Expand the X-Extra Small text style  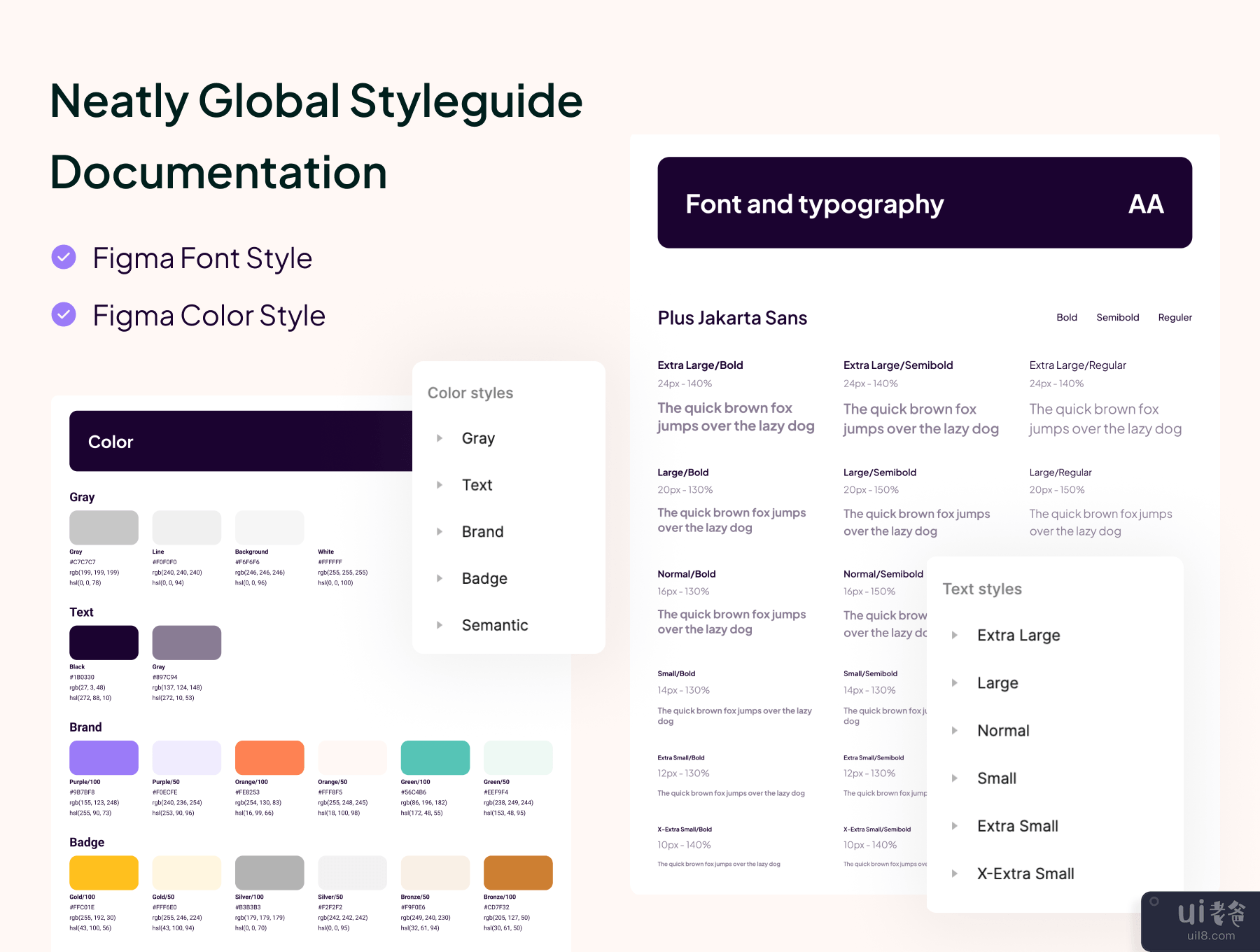[954, 874]
